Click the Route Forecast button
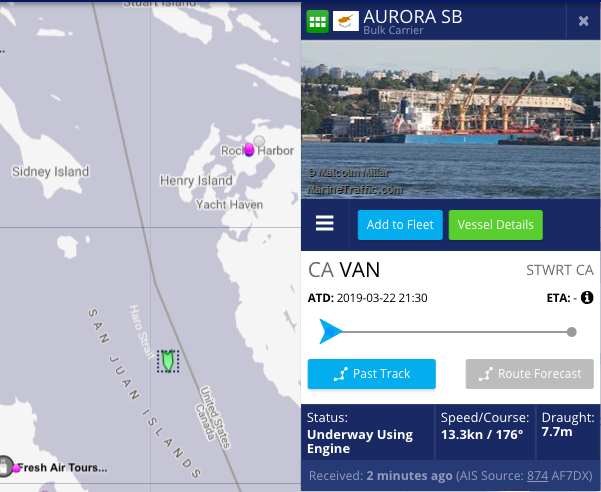The height and width of the screenshot is (492, 601). pos(529,374)
